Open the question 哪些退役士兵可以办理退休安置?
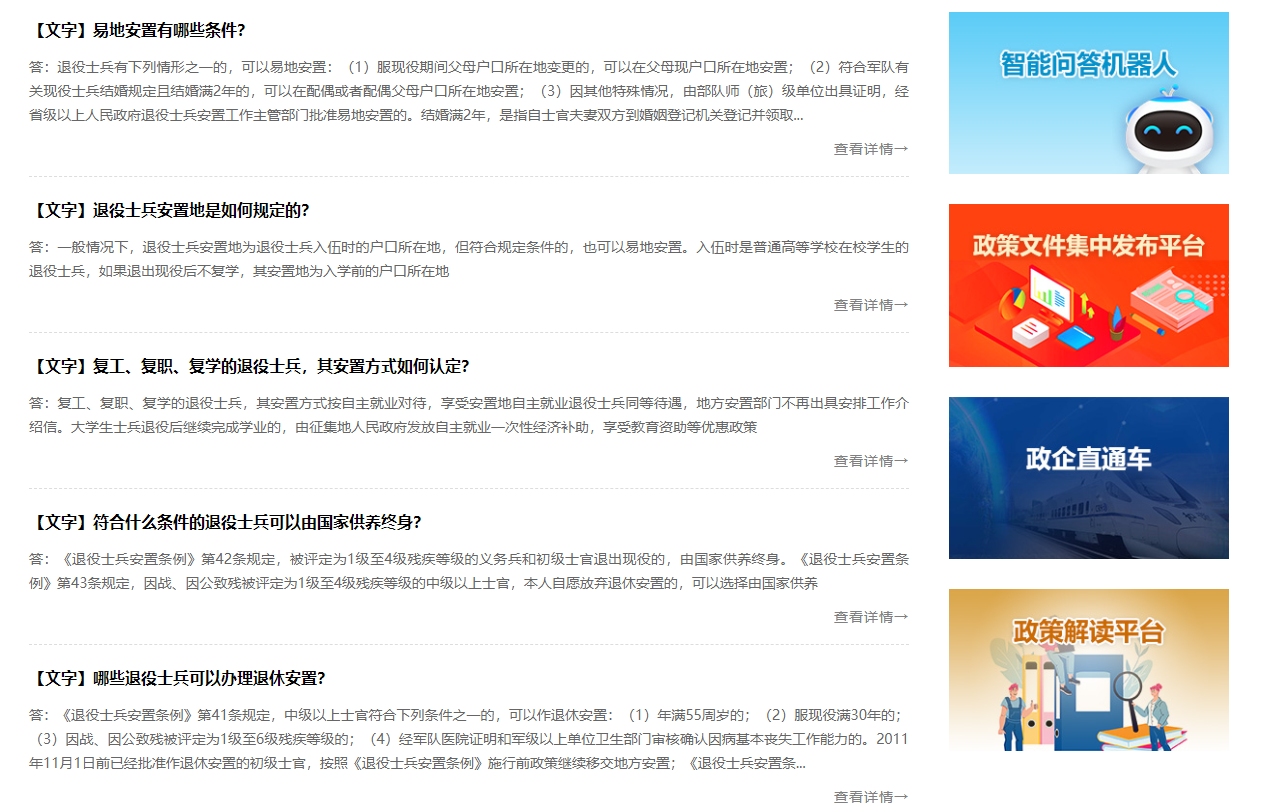Viewport: 1261px width, 811px height. [178, 678]
